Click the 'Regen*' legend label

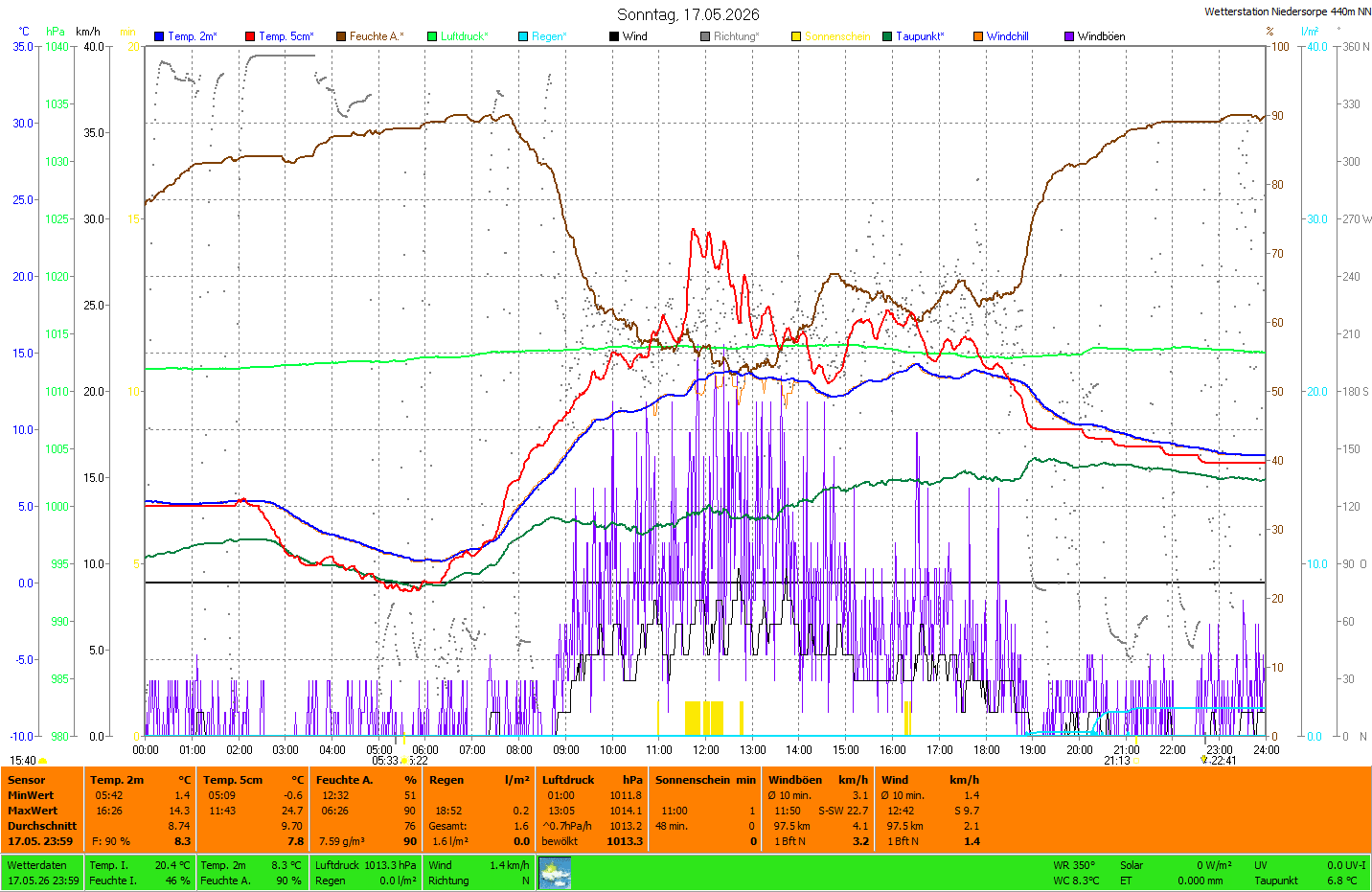point(550,36)
